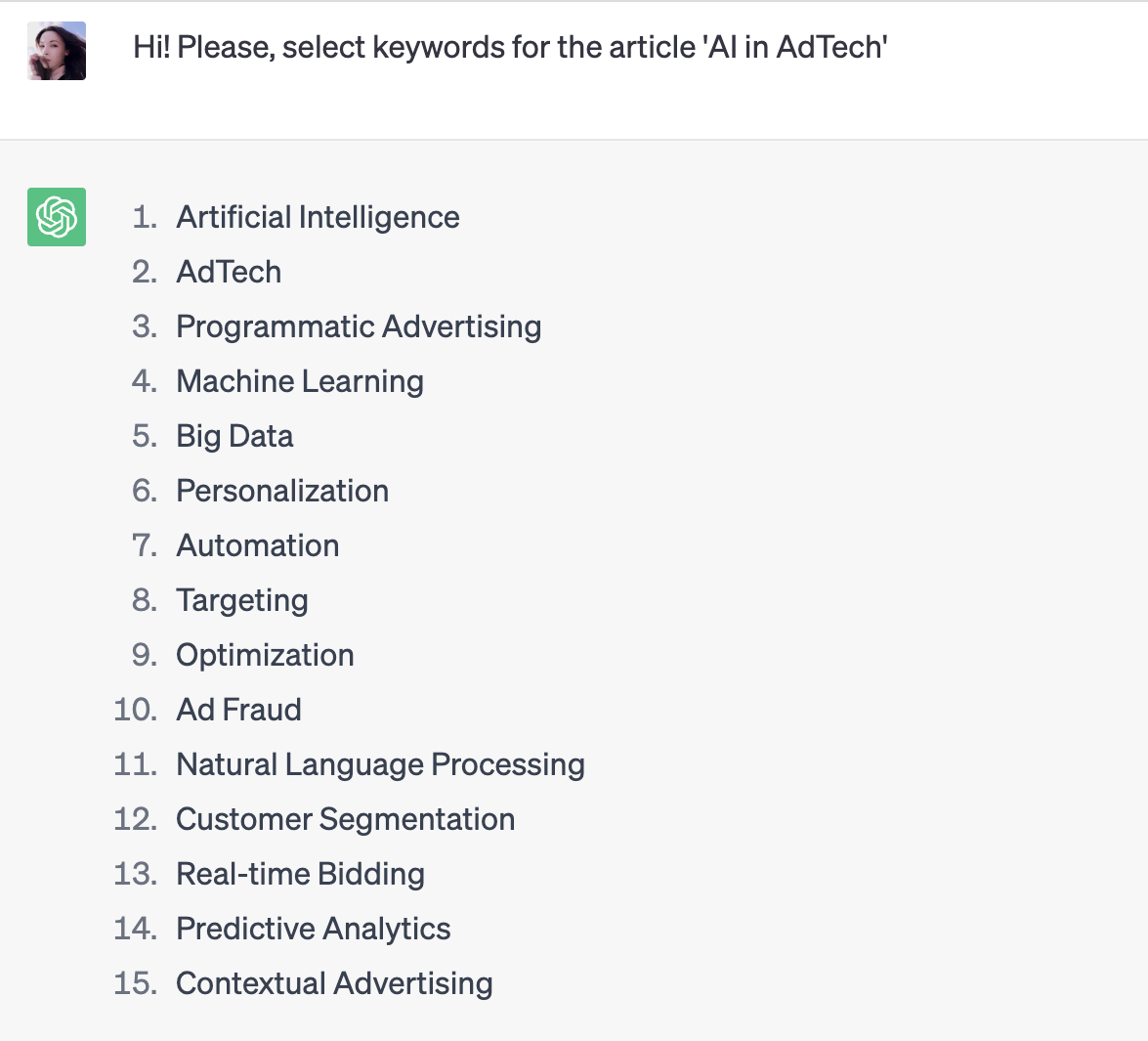Select 'Contextual Advertising' at list end
The width and height of the screenshot is (1148, 1041).
point(334,984)
